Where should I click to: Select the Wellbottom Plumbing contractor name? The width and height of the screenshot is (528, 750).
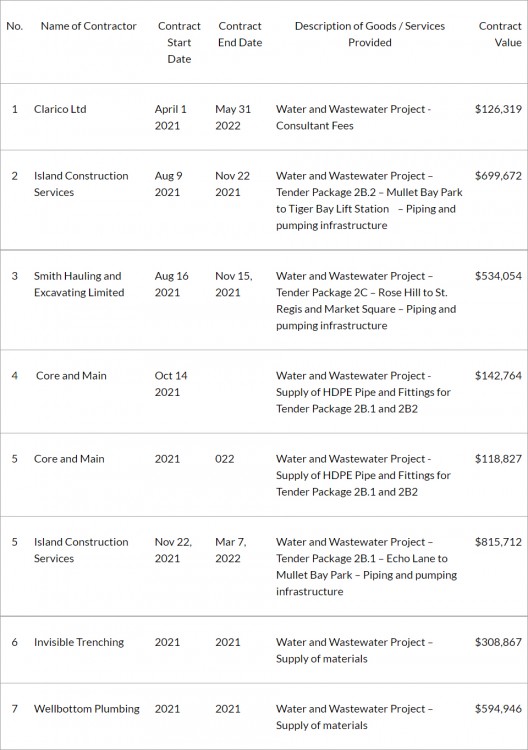click(87, 708)
